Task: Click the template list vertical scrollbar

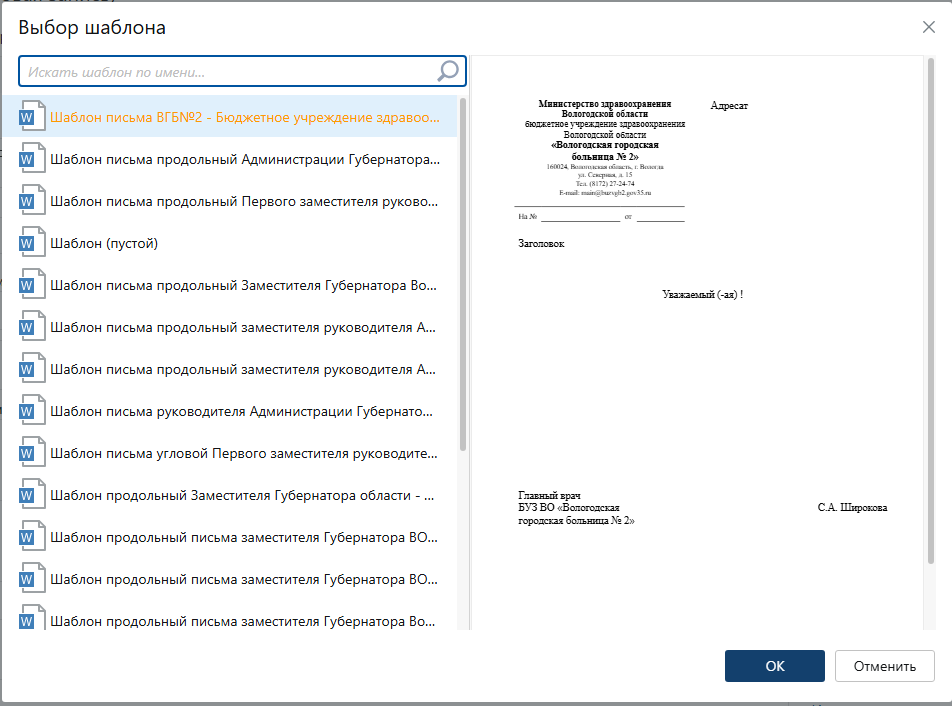Action: click(462, 275)
